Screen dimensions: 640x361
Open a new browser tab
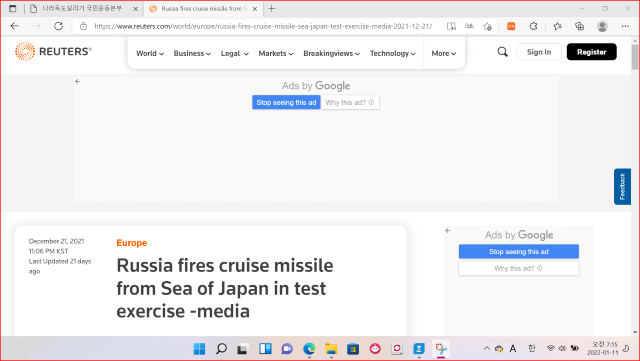pyautogui.click(x=272, y=9)
